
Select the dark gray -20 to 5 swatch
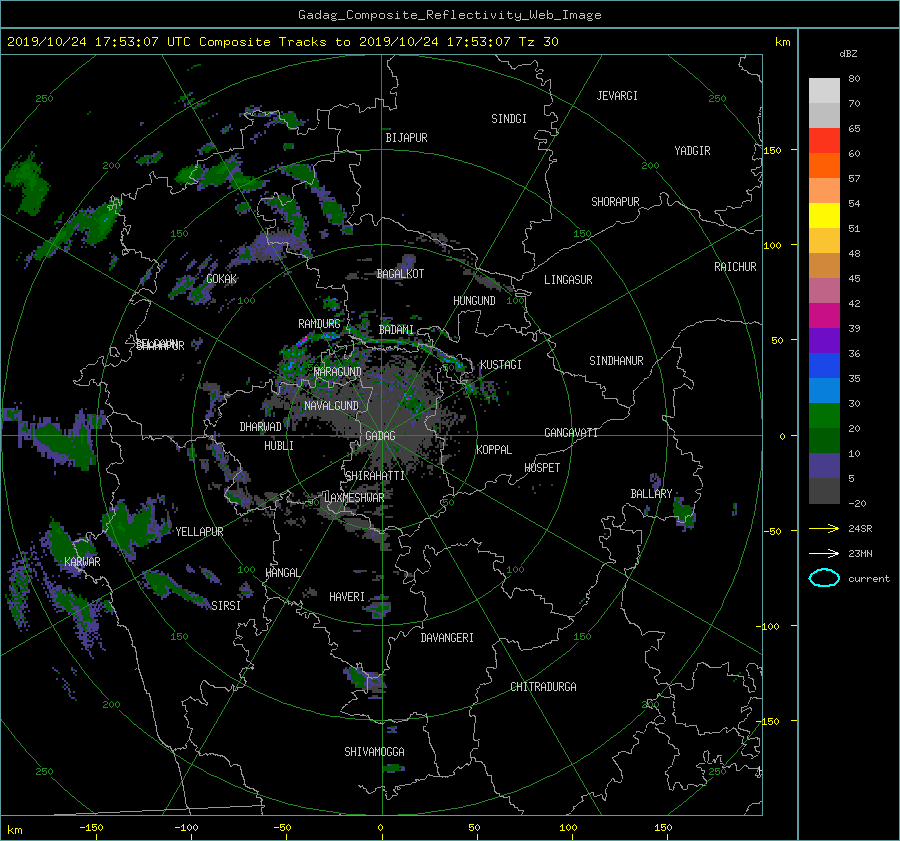click(x=824, y=491)
